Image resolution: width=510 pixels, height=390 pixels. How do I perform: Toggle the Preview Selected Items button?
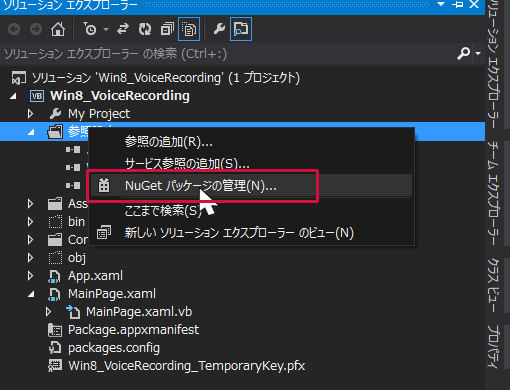pyautogui.click(x=241, y=29)
